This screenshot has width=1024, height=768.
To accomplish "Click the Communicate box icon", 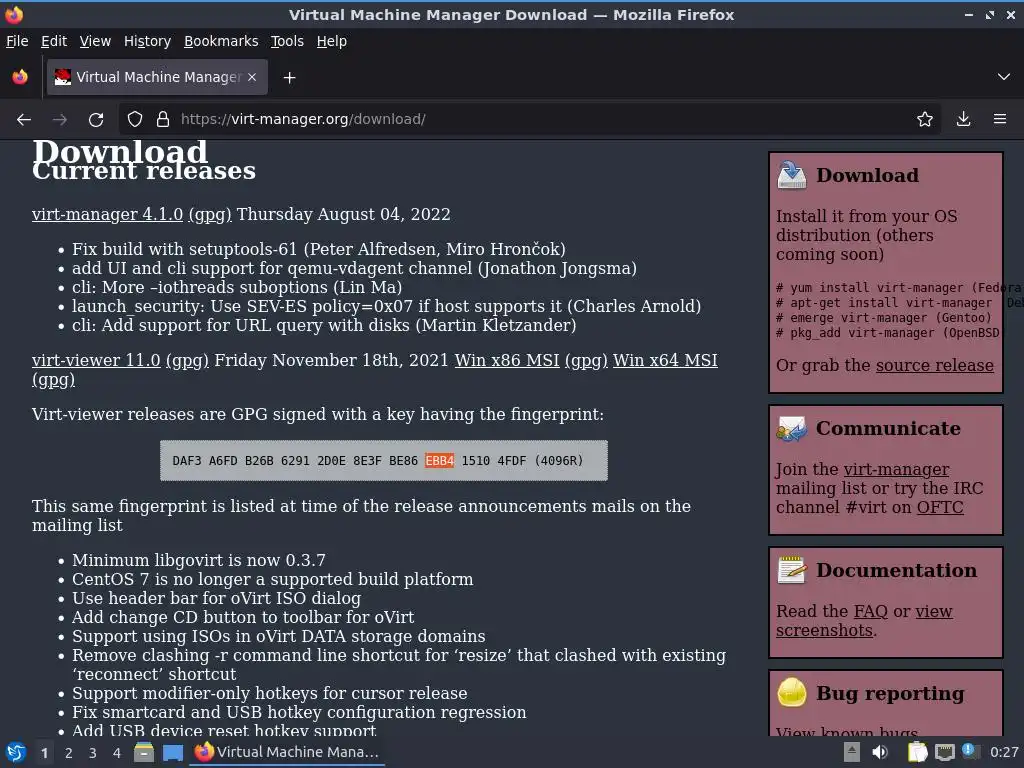I will pyautogui.click(x=792, y=428).
